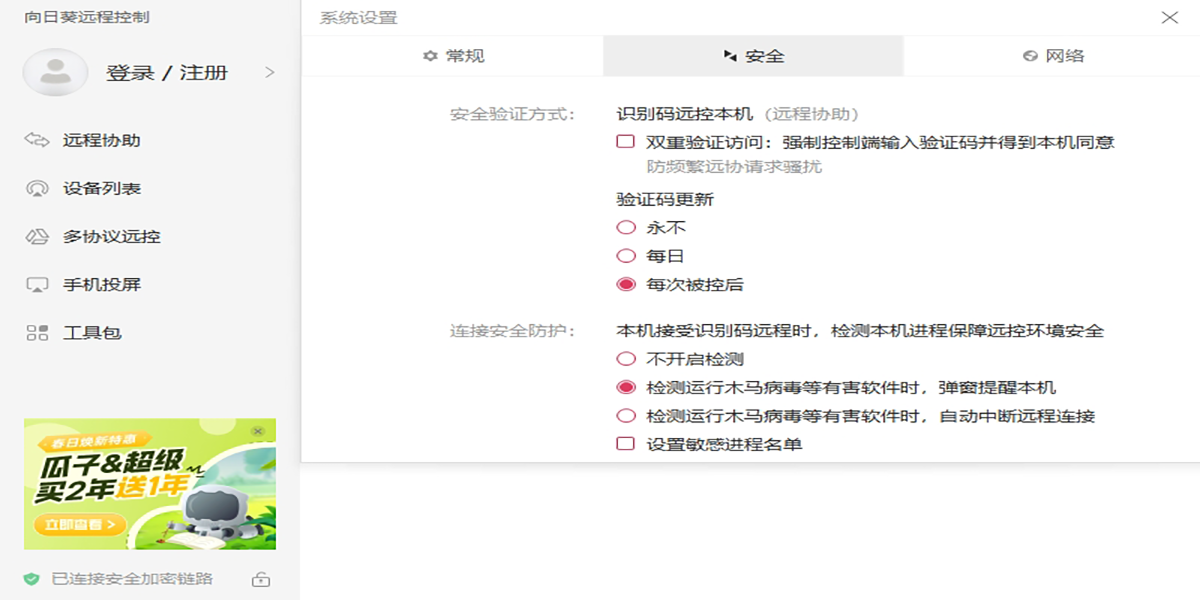The height and width of the screenshot is (600, 1200).
Task: Open Phone Screen Mirroring (手机投屏) icon
Action: (x=37, y=284)
